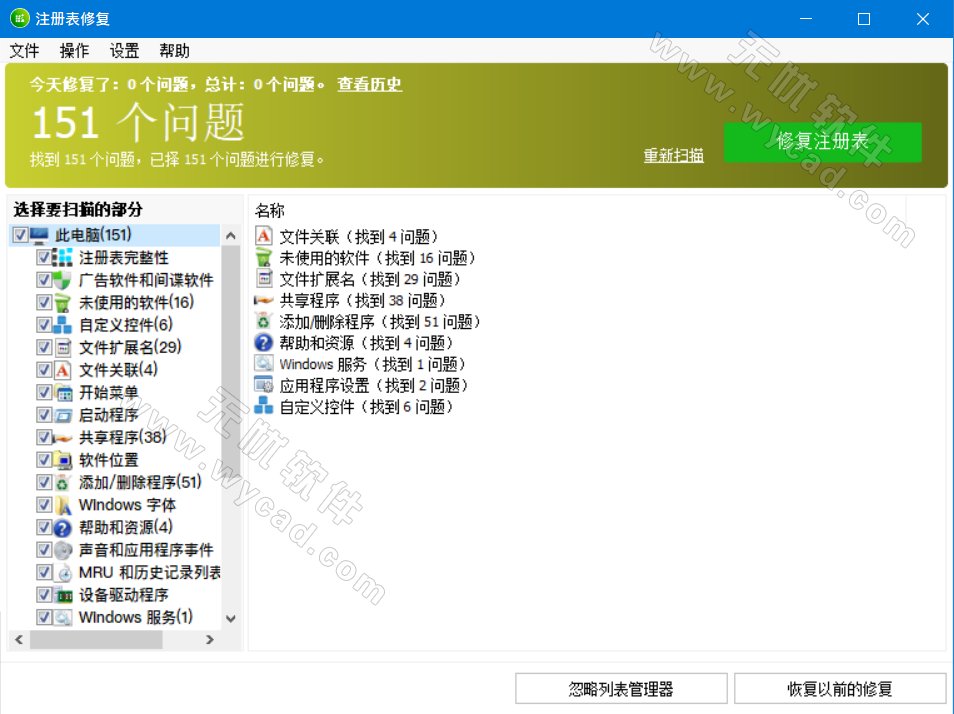
Task: Click Windows 服务 result icon in list
Action: tap(263, 364)
